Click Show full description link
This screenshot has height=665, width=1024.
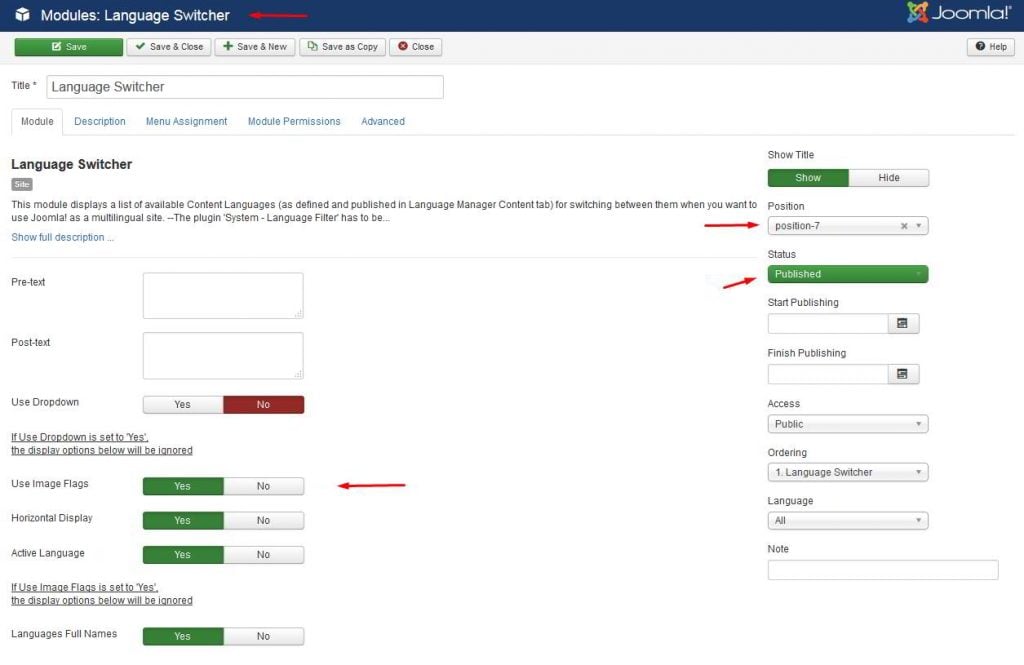[62, 237]
